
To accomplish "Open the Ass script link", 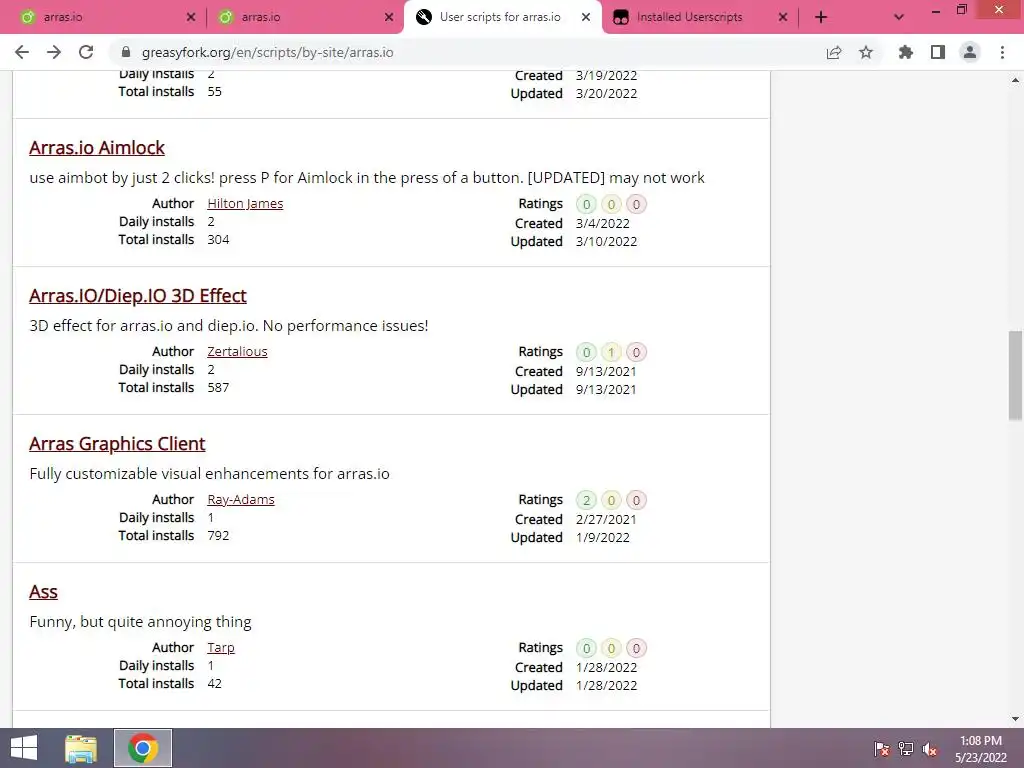I will tap(43, 592).
